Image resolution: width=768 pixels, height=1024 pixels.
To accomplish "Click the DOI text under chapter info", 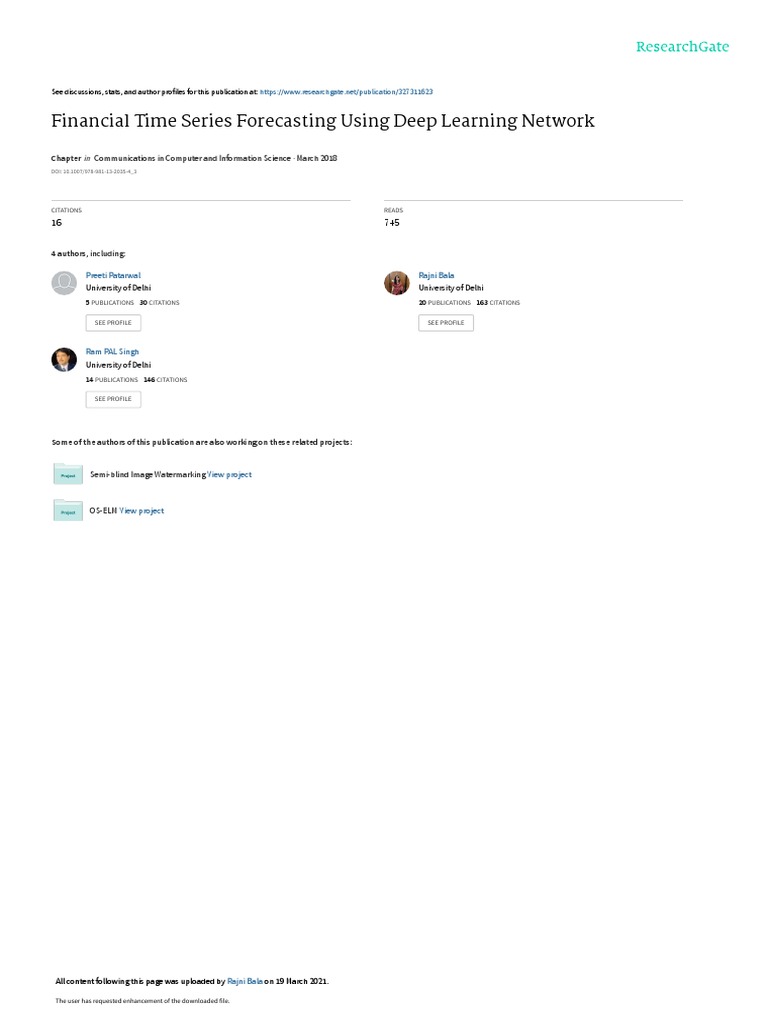I will 94,172.
